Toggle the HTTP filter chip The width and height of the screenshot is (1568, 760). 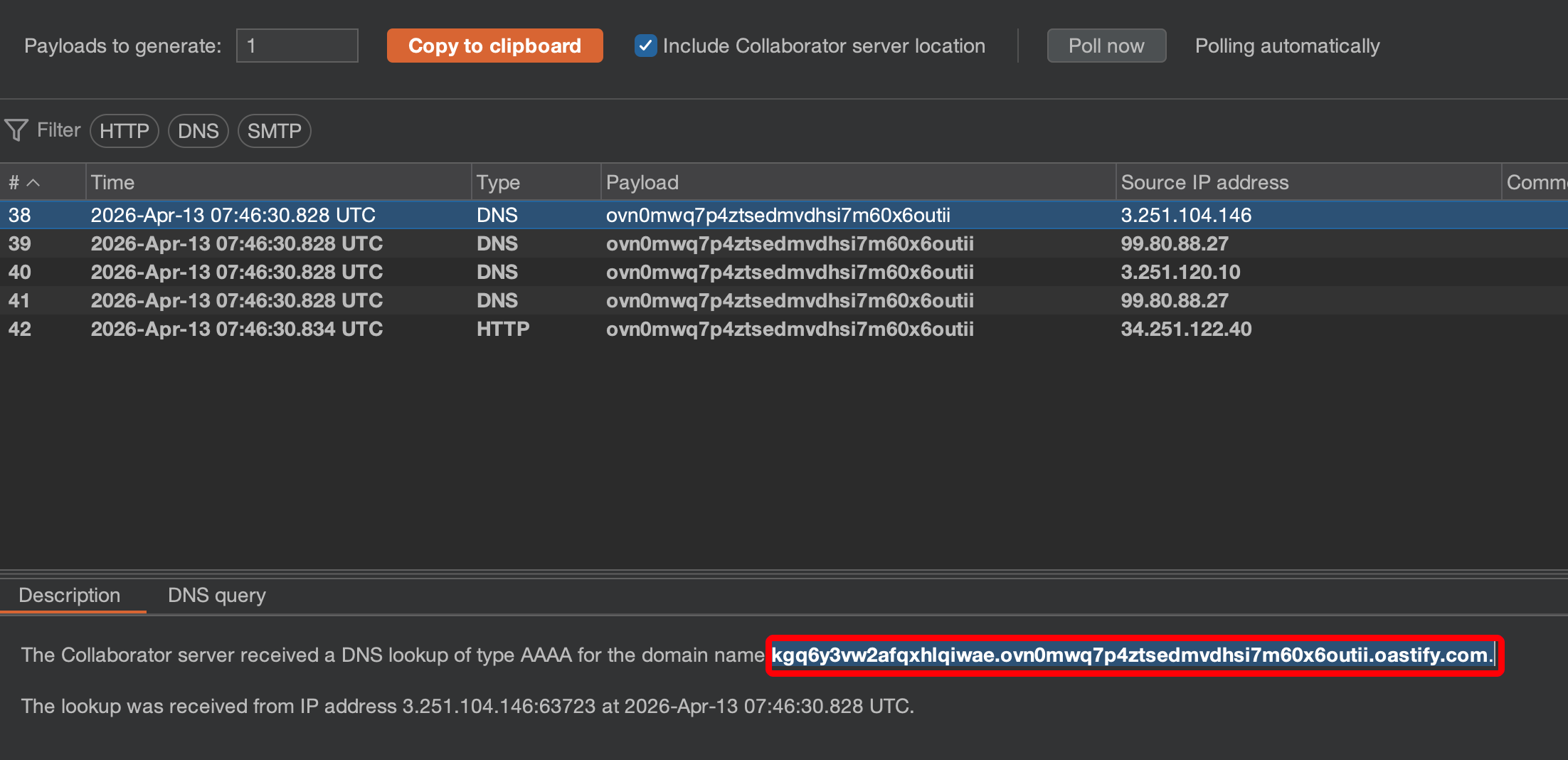point(125,131)
